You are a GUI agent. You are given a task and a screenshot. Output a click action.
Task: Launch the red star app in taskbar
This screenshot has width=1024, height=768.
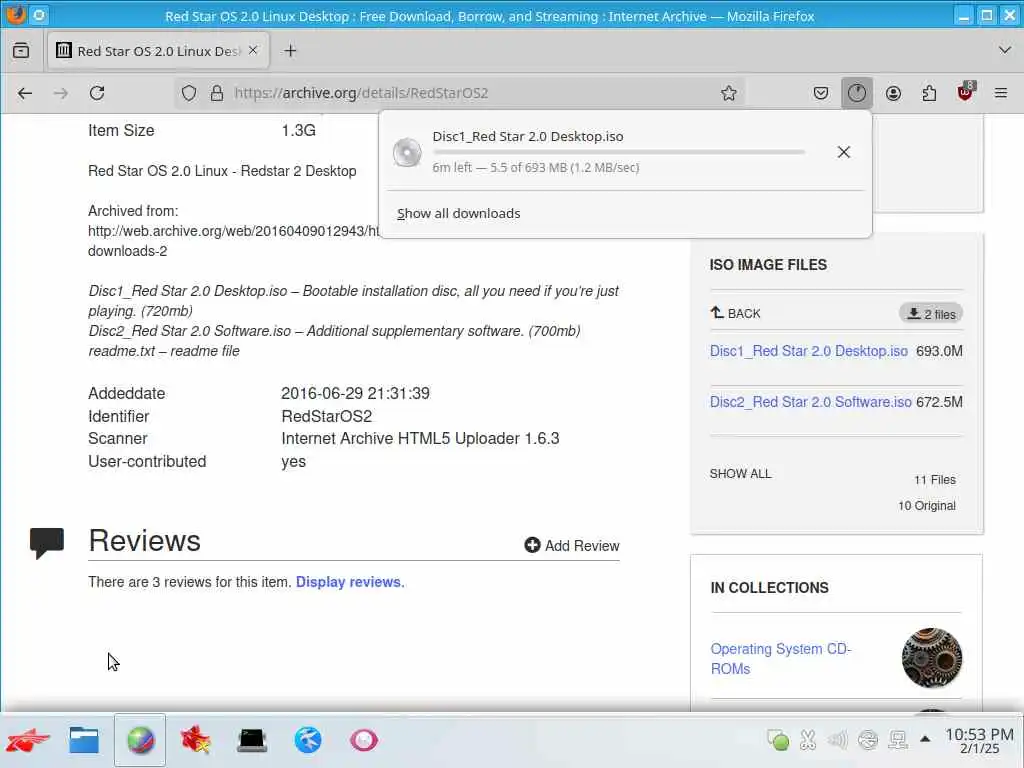coord(195,741)
